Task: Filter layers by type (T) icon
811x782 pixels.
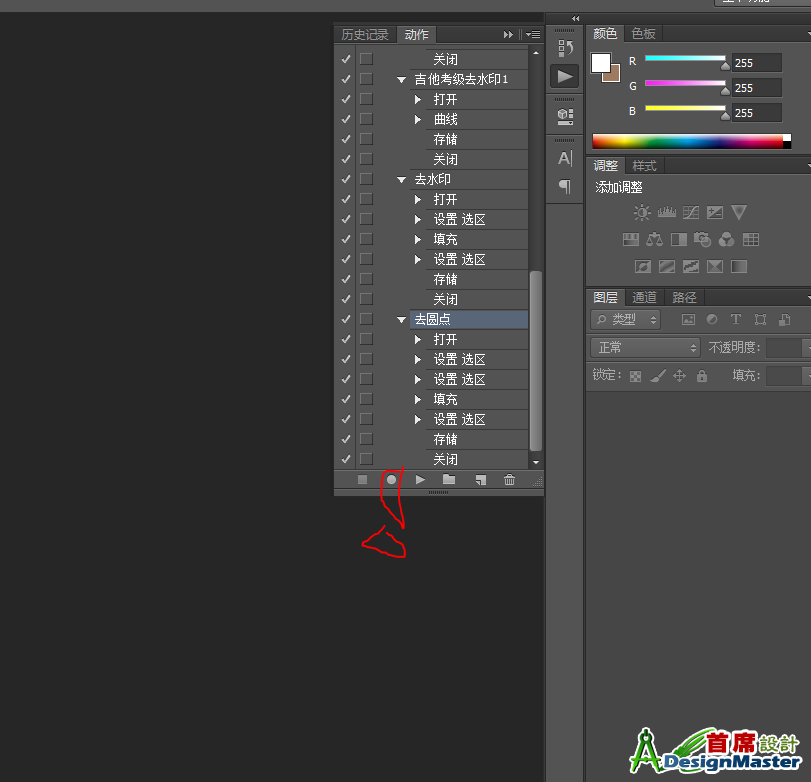Action: tap(735, 320)
